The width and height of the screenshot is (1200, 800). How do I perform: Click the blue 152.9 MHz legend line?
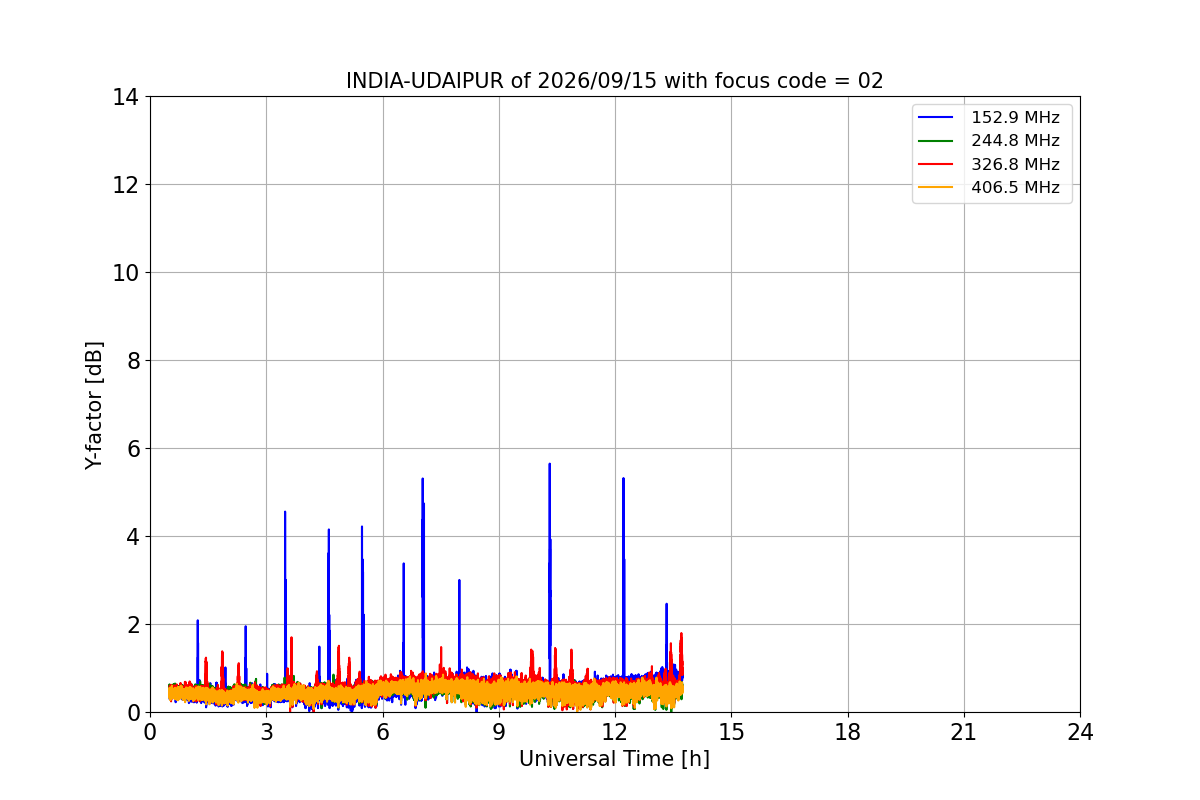coord(938,118)
